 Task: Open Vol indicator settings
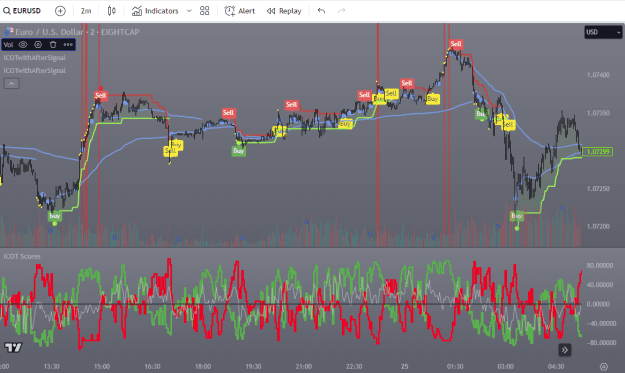click(x=38, y=45)
